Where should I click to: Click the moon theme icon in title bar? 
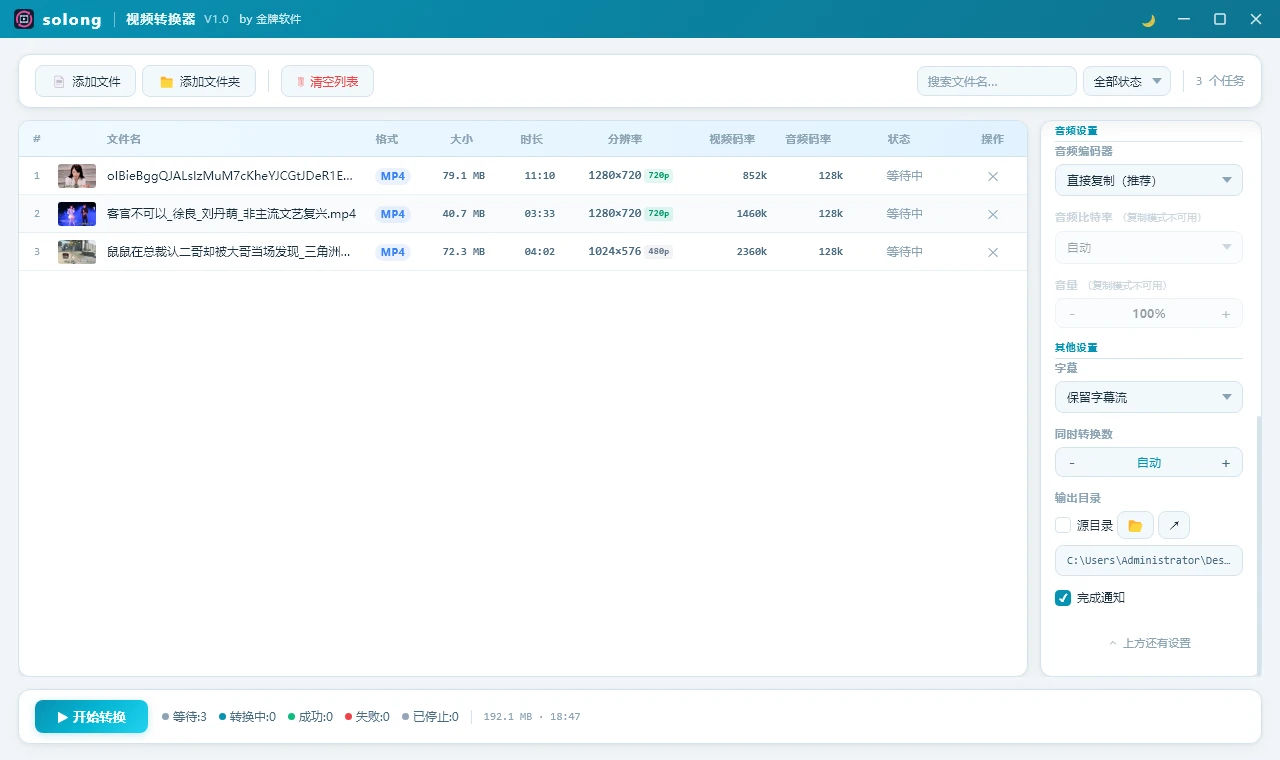point(1147,19)
